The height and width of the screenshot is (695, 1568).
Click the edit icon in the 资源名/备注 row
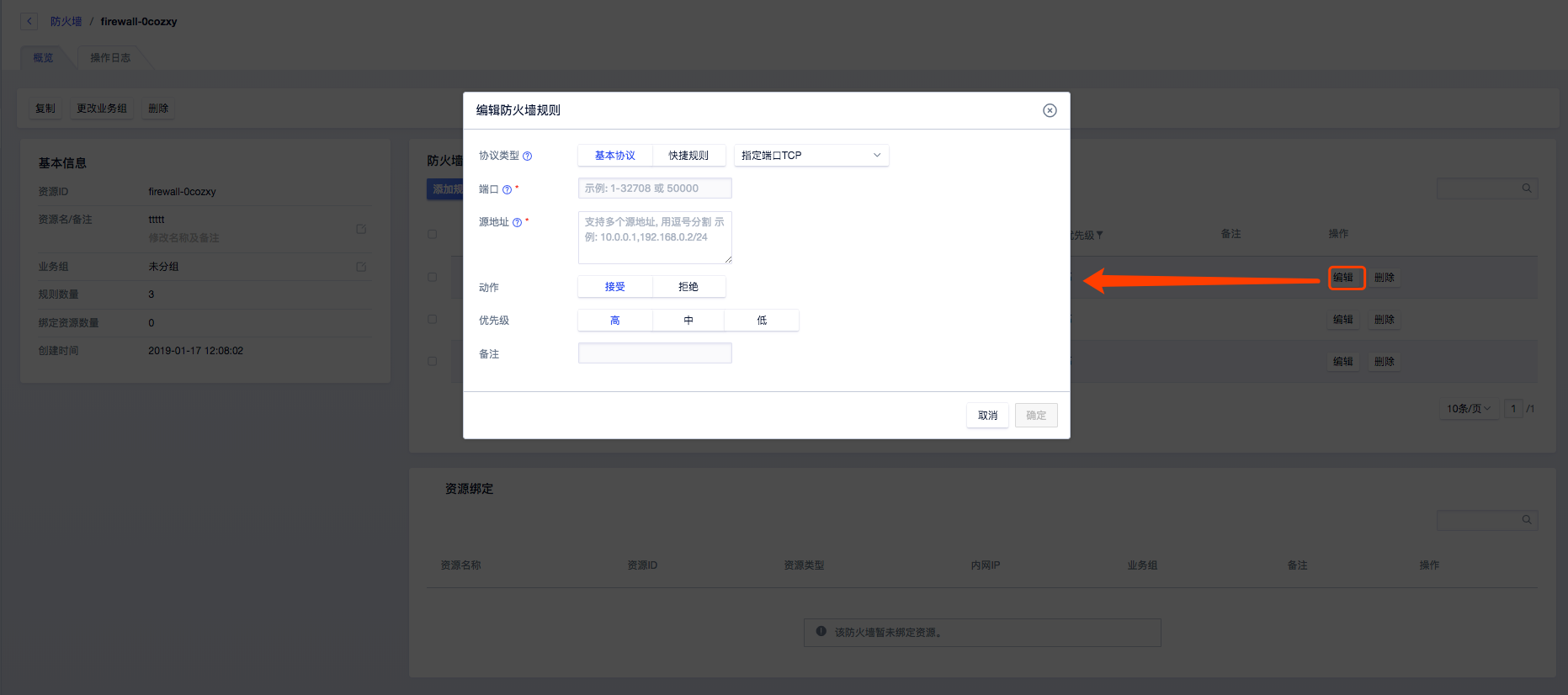[x=361, y=229]
